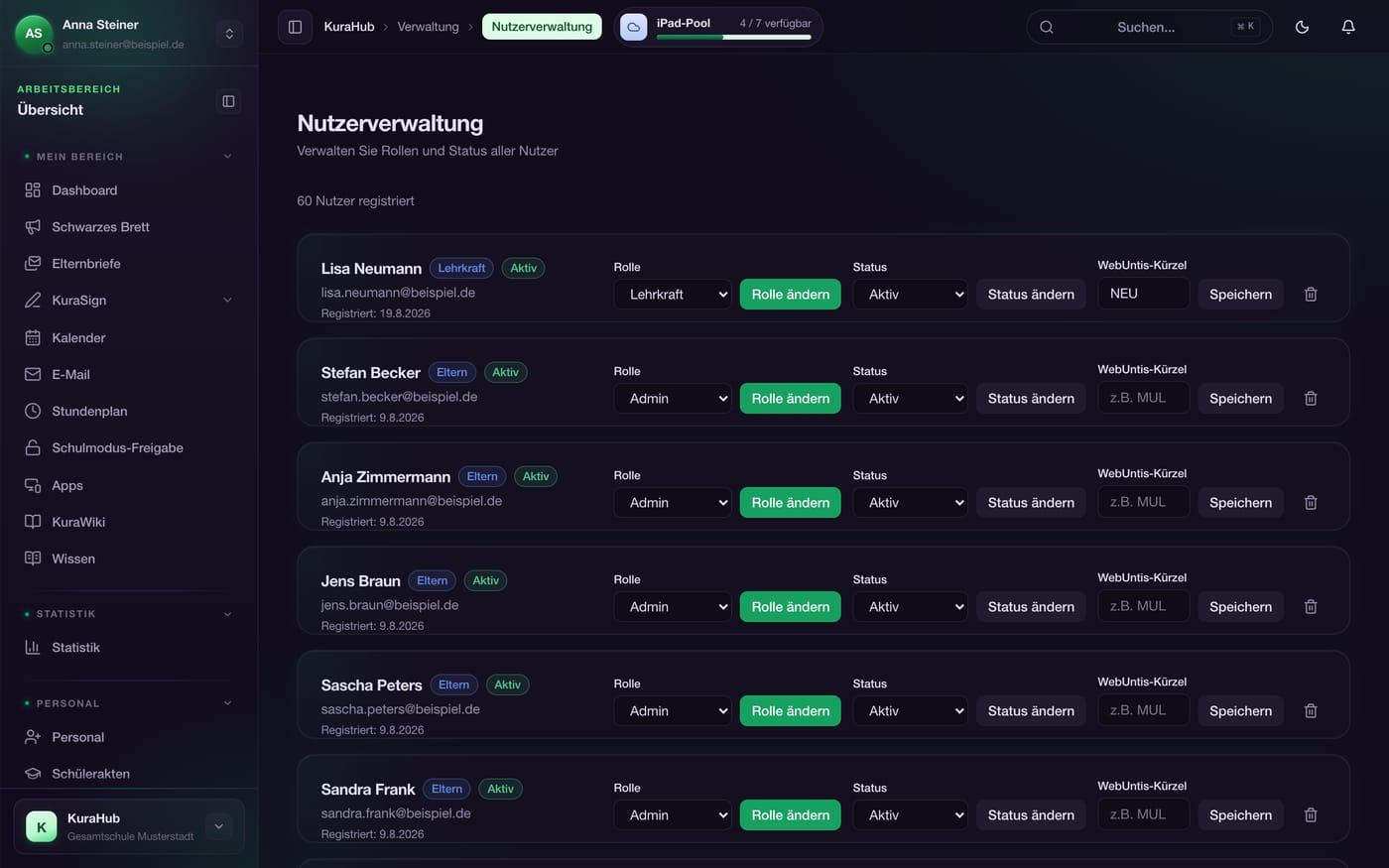Click Verwaltung breadcrumb link

point(429,27)
